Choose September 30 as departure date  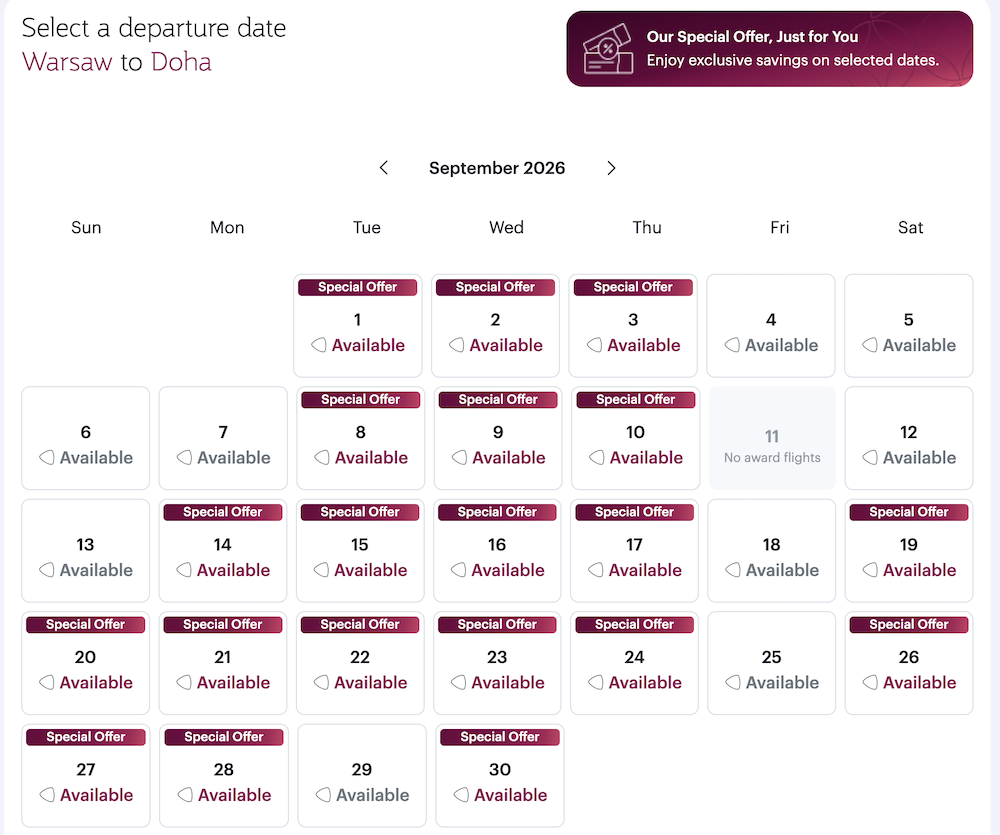pos(500,776)
